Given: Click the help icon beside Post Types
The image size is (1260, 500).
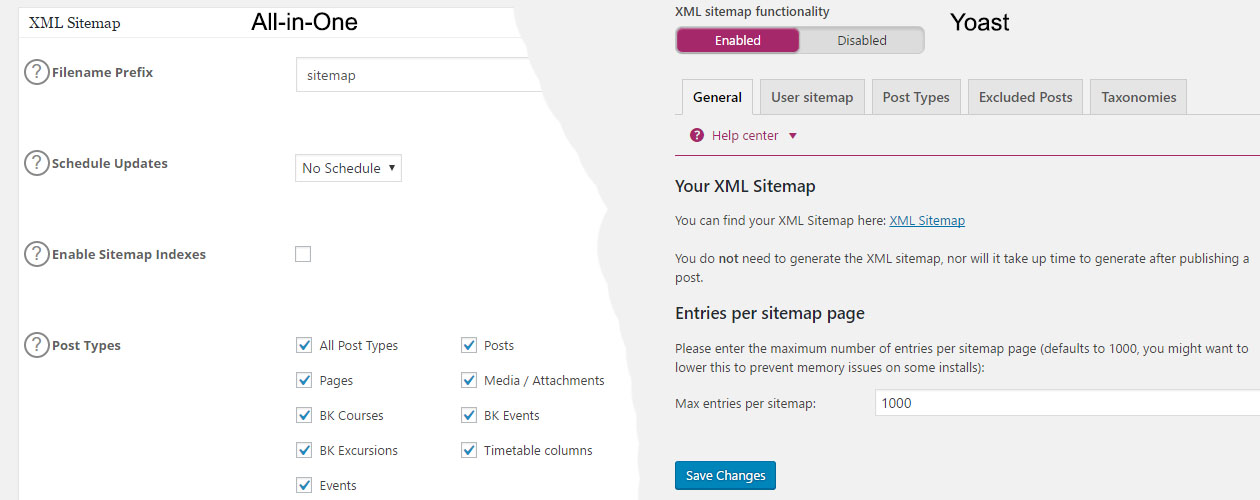Looking at the screenshot, I should (x=37, y=346).
